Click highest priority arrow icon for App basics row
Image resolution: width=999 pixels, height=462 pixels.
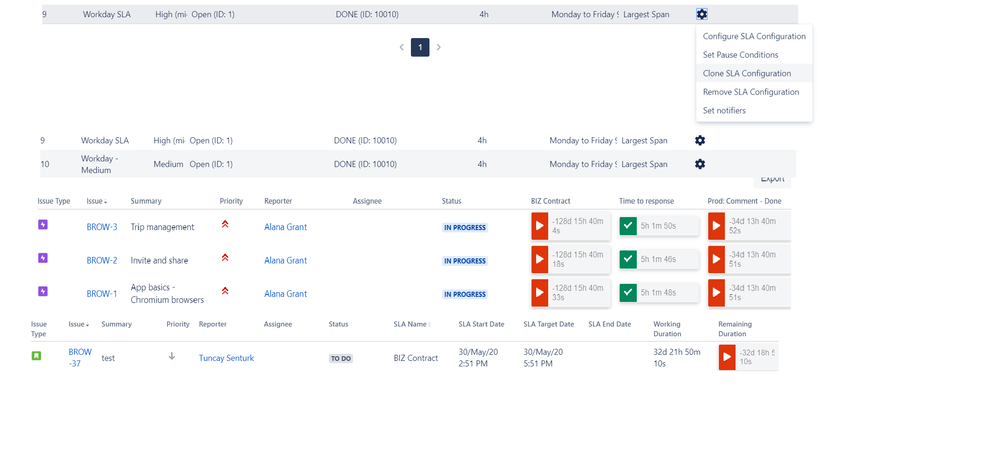coord(225,291)
